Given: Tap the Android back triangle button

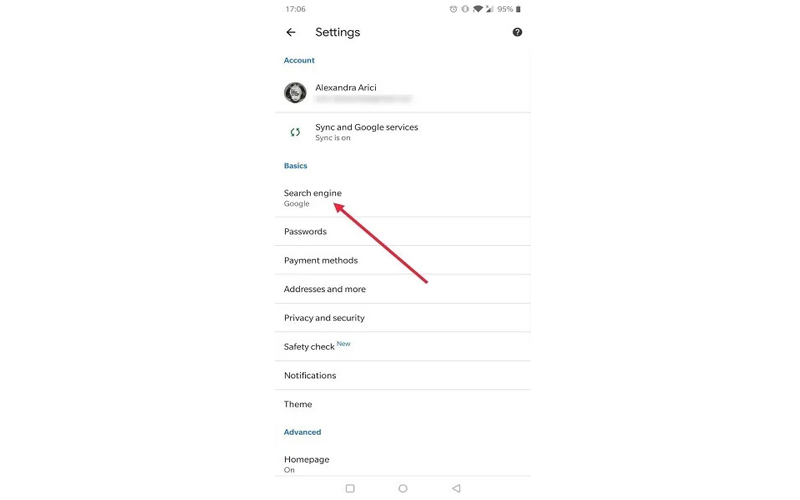Looking at the screenshot, I should pos(456,488).
